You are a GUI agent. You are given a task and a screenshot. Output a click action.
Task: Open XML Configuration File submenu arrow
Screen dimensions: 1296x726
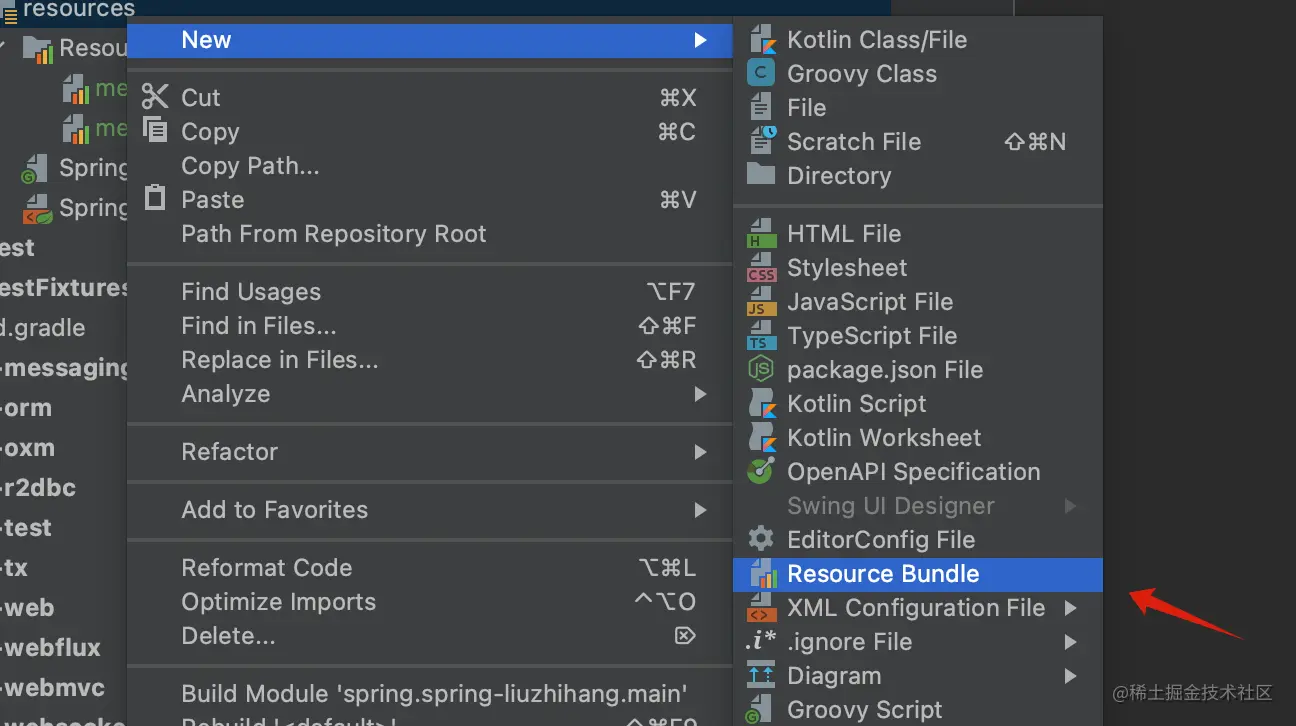click(1070, 608)
